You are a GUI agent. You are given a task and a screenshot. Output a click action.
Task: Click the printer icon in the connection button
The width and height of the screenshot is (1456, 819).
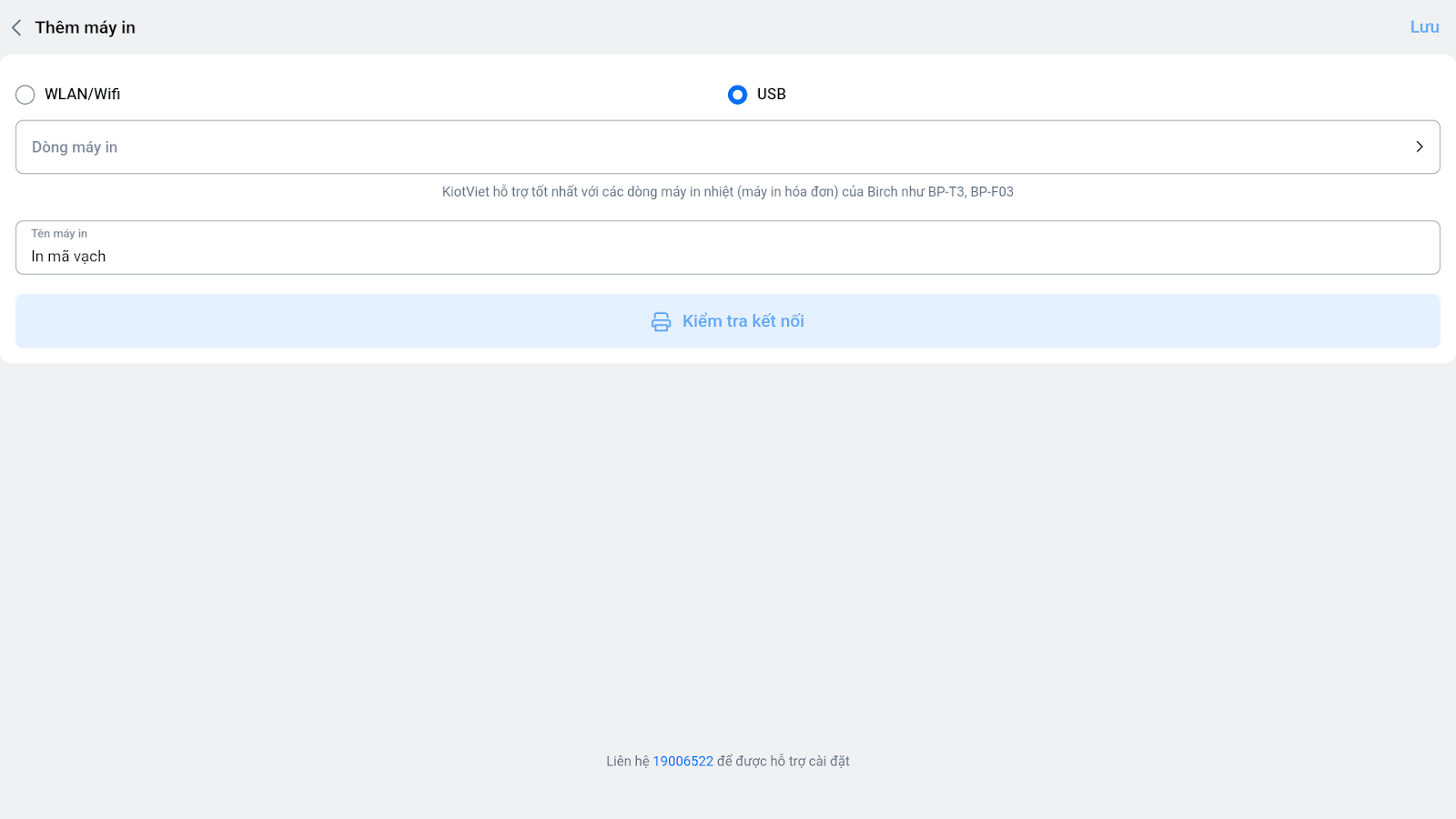[x=662, y=322]
